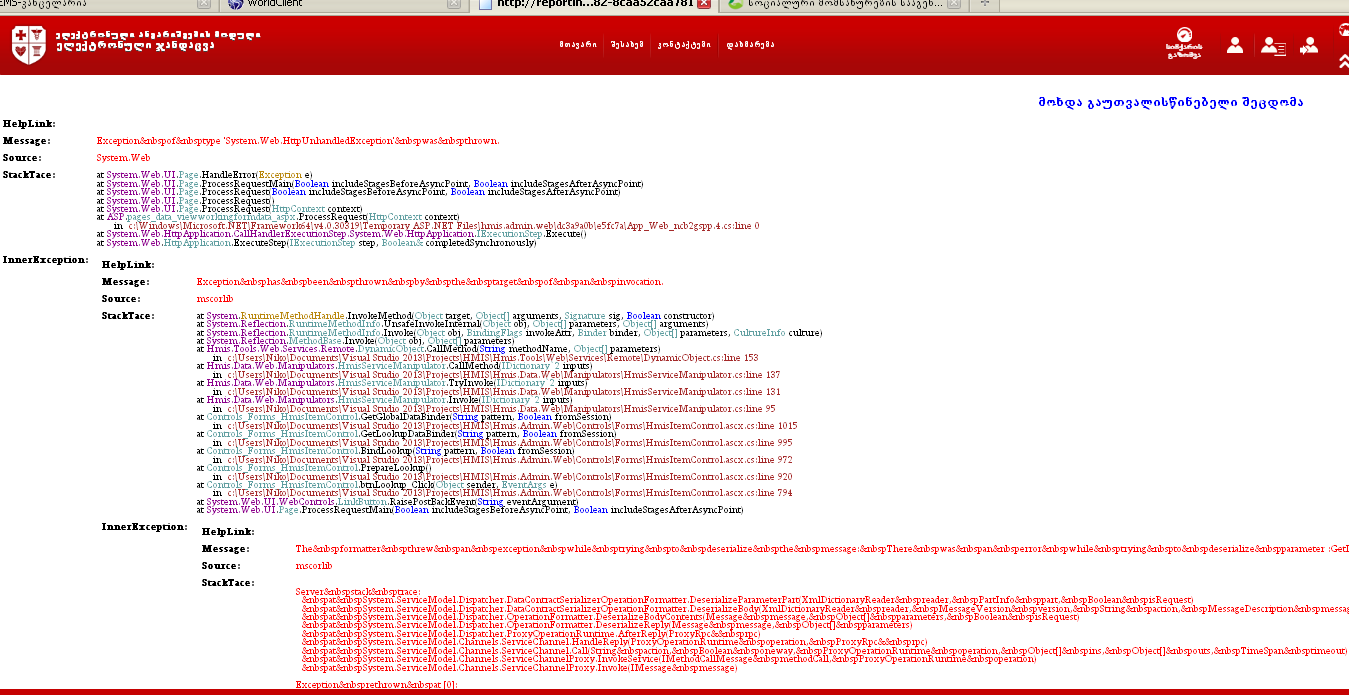
Task: Click the WorldClient tab favicon
Action: 235,4
